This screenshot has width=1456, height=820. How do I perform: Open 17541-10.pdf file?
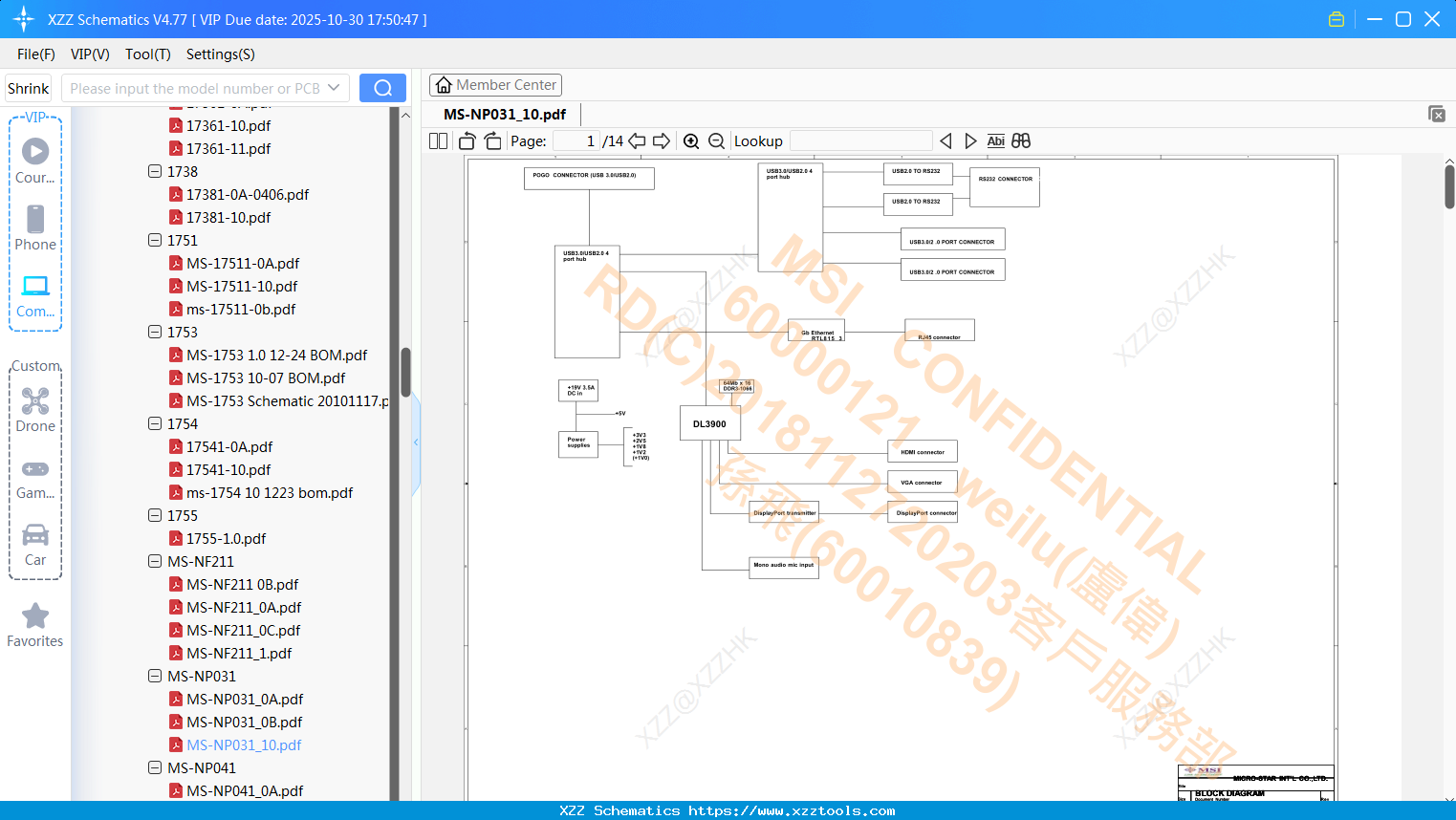228,469
